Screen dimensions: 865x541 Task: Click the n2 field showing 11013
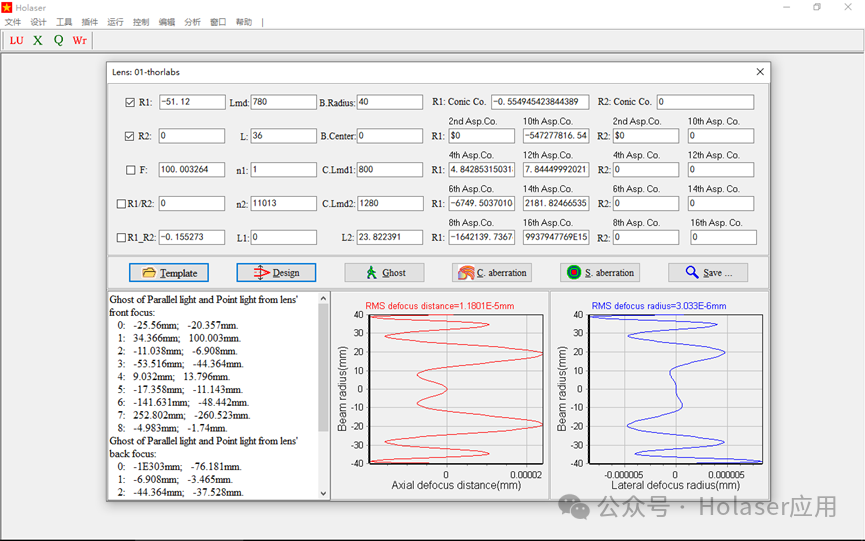284,203
